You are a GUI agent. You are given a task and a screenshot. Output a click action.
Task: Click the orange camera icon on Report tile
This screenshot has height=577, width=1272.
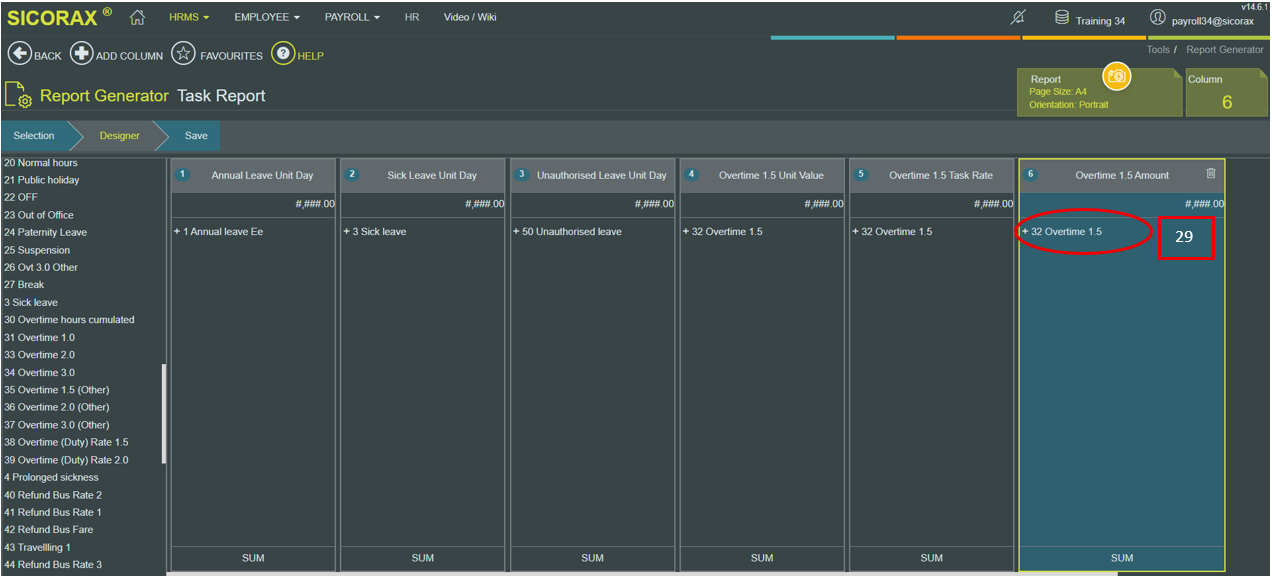(x=1116, y=76)
